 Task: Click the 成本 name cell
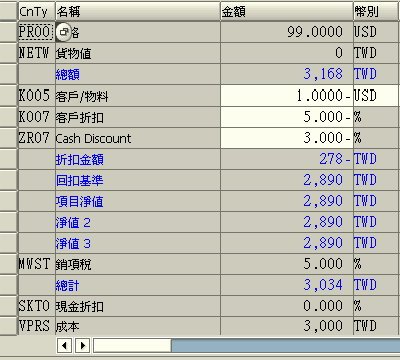[137, 326]
